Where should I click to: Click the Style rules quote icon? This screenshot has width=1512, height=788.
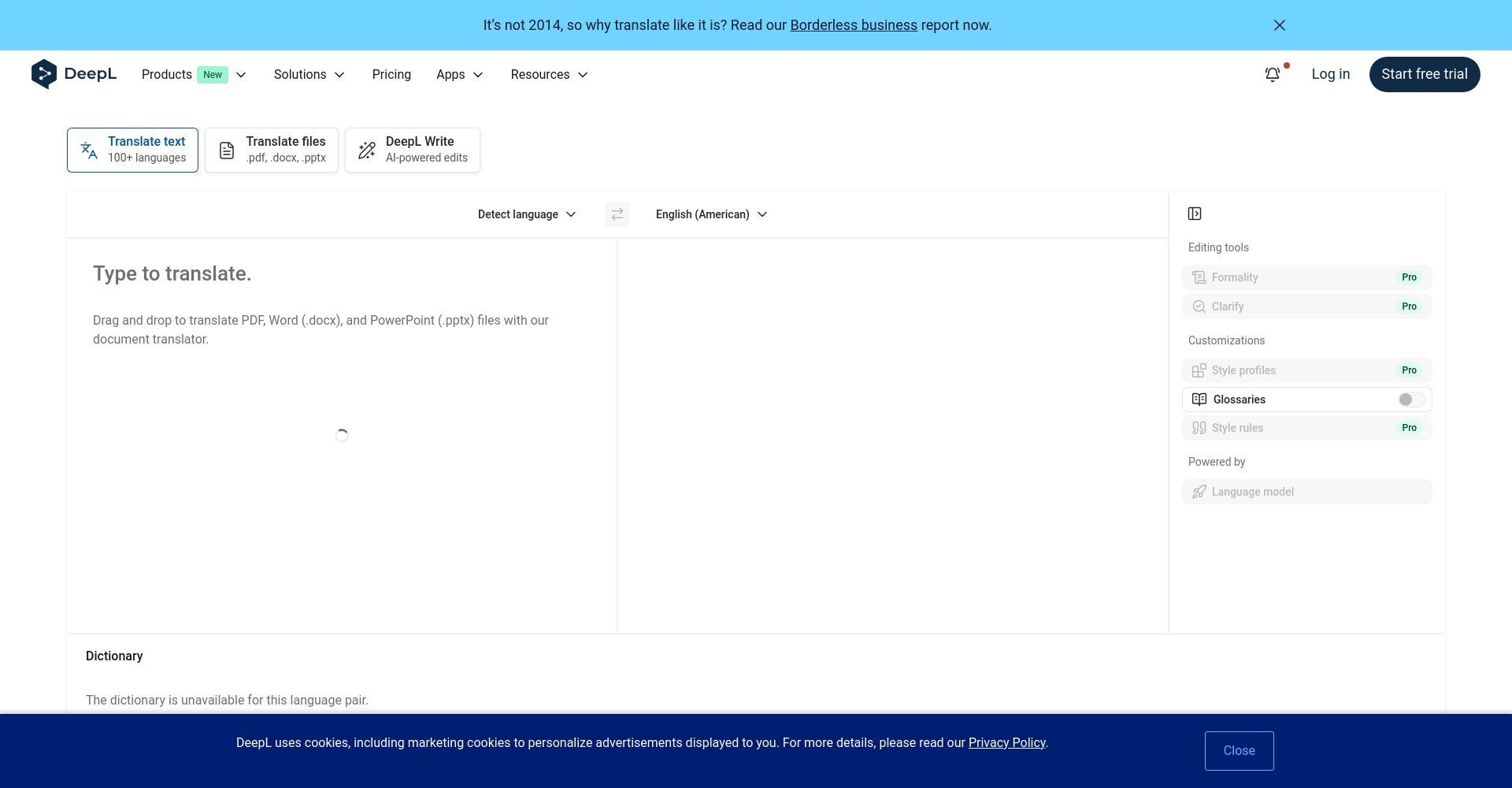(x=1199, y=428)
